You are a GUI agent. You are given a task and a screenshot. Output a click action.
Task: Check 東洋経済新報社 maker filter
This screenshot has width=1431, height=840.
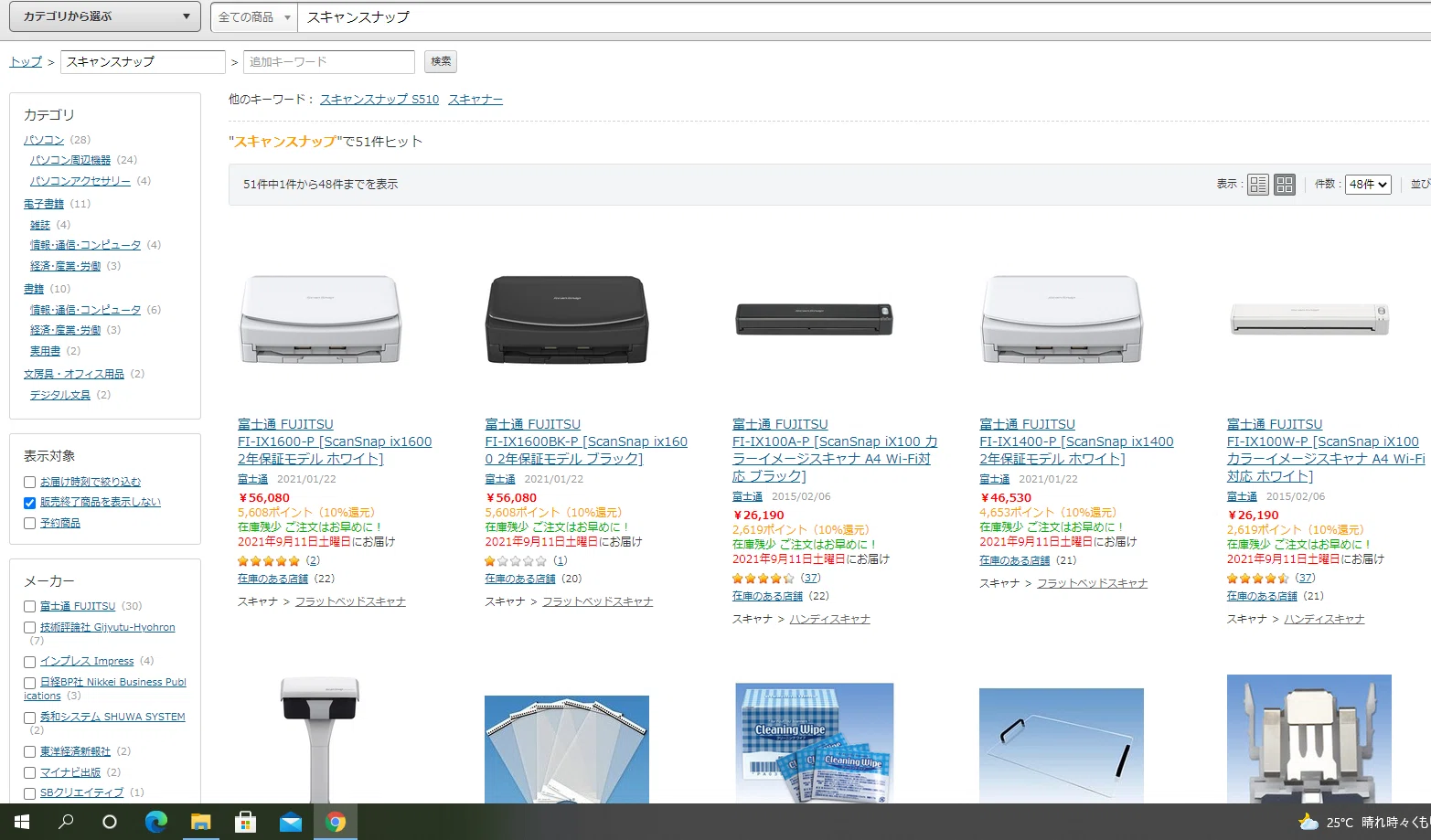[x=29, y=752]
